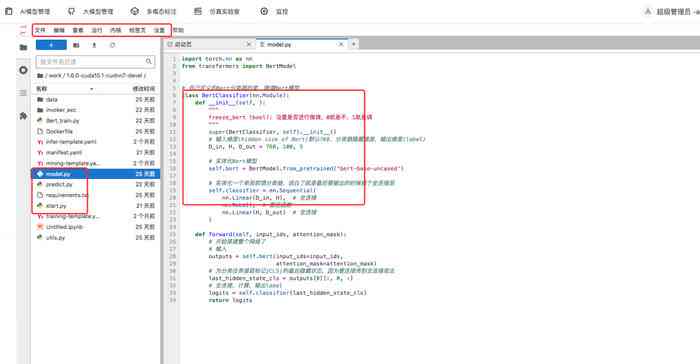Click the new folder icon in file toolbar
This screenshot has width=700, height=364.
76,45
